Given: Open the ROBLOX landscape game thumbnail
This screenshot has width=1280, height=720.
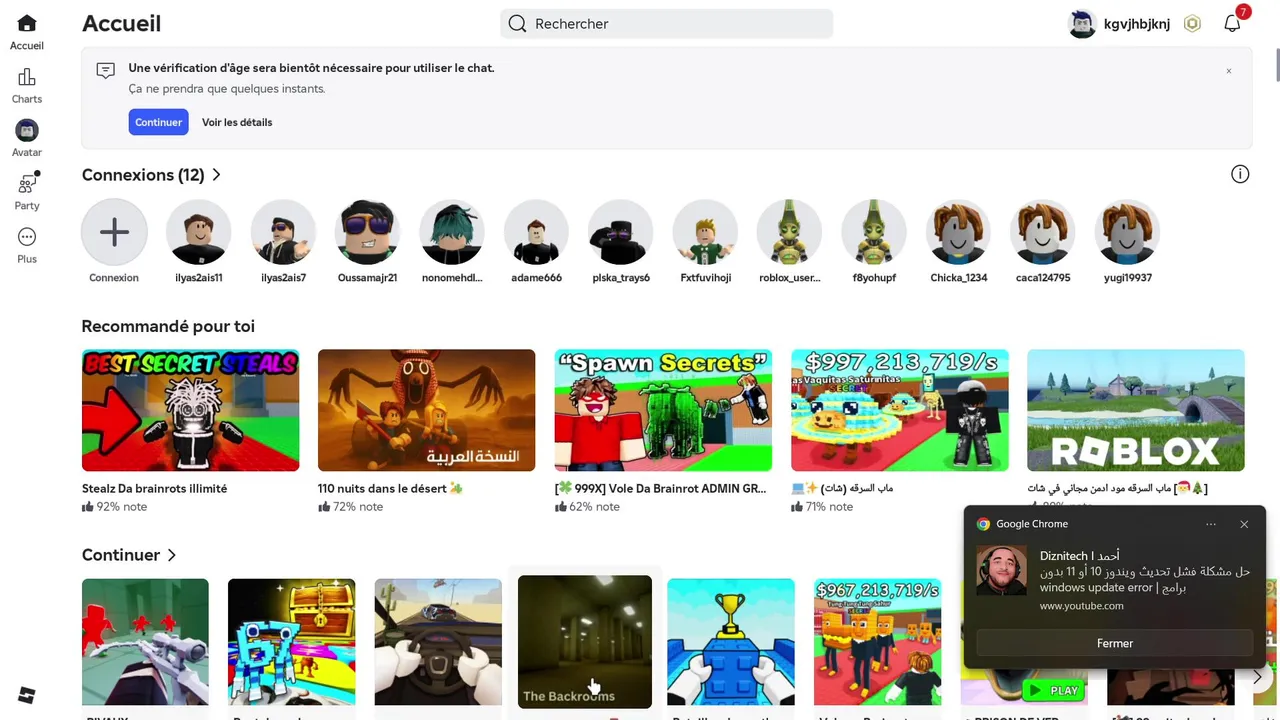Looking at the screenshot, I should pyautogui.click(x=1136, y=410).
